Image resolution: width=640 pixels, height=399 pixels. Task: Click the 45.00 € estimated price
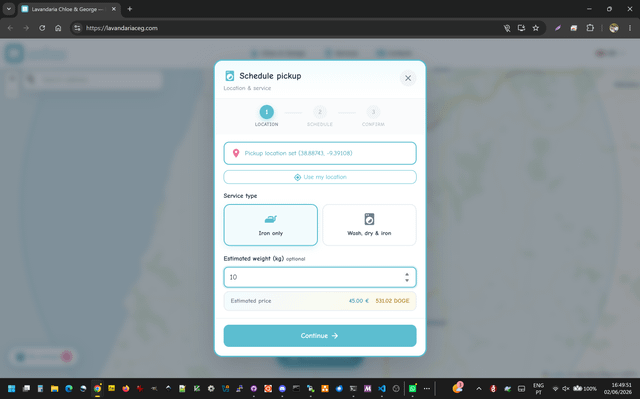358,301
